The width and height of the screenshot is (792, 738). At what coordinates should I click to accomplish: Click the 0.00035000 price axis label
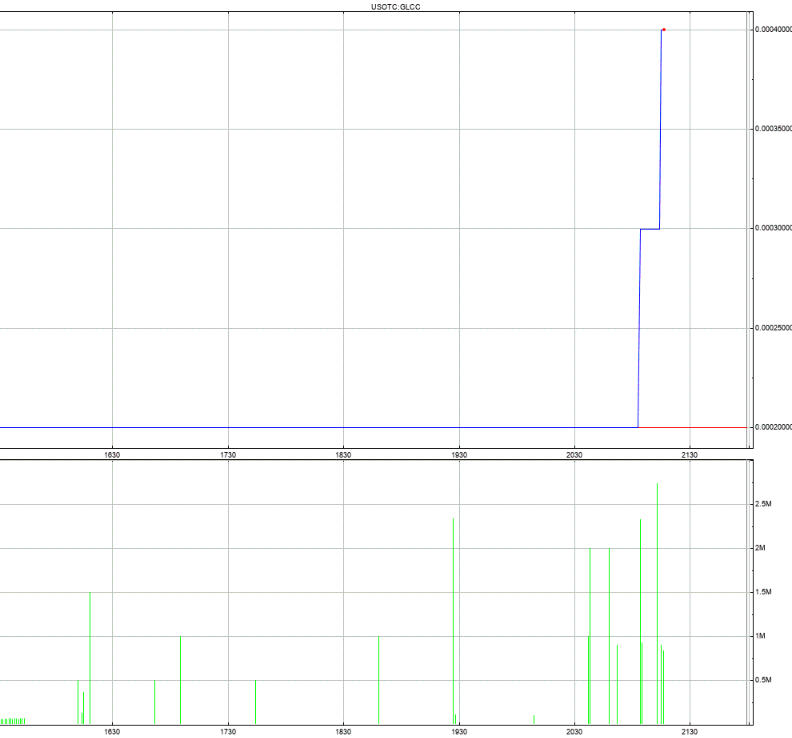point(772,129)
